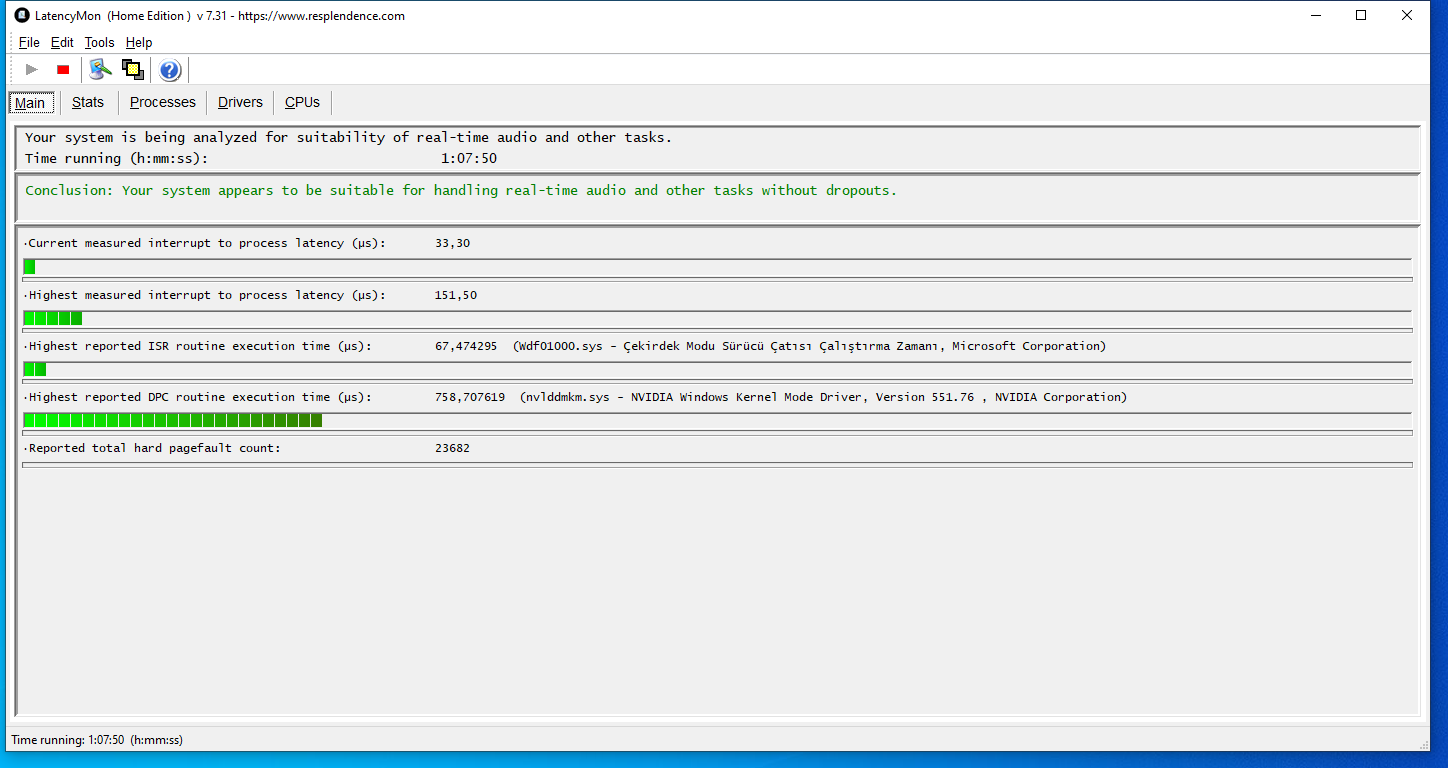Screen dimensions: 1448x768
Task: Switch to the Stats tab
Action: pos(88,102)
